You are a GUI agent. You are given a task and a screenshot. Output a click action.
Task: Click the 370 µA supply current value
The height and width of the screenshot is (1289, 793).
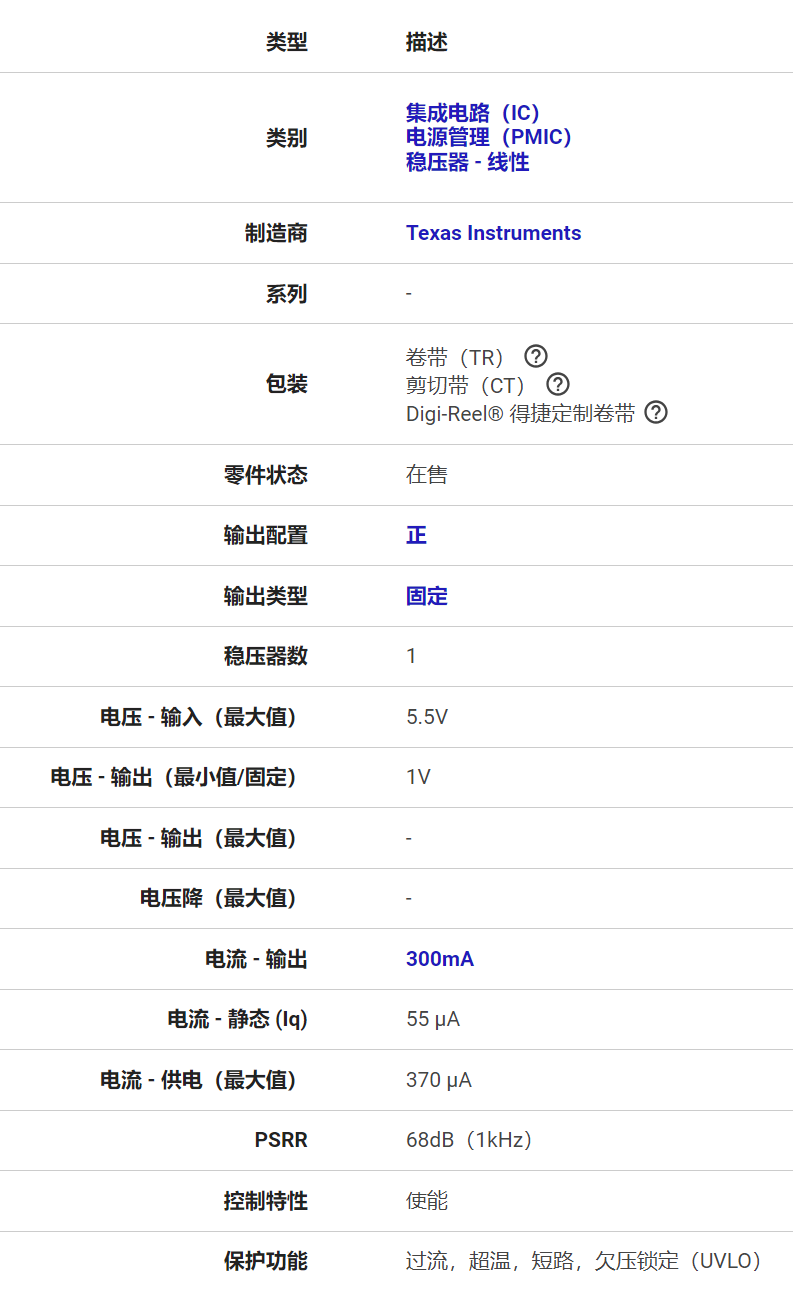click(438, 1080)
